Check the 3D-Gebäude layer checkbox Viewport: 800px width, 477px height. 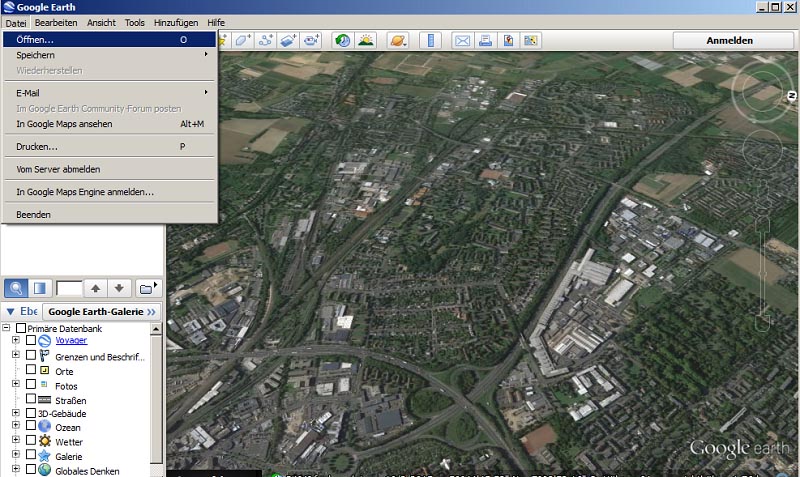click(31, 413)
